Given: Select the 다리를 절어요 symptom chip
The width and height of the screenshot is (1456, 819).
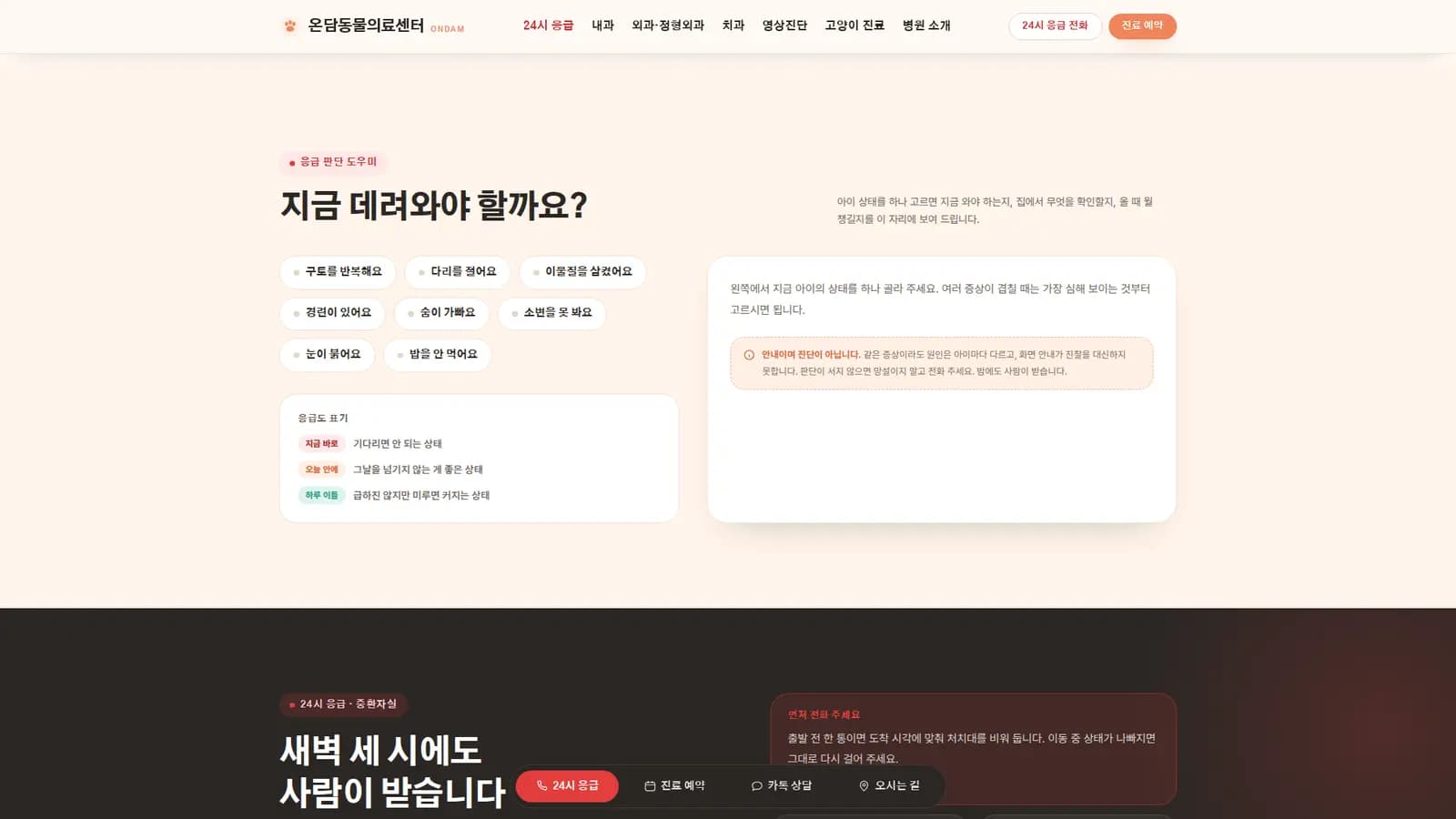Looking at the screenshot, I should pyautogui.click(x=457, y=272).
